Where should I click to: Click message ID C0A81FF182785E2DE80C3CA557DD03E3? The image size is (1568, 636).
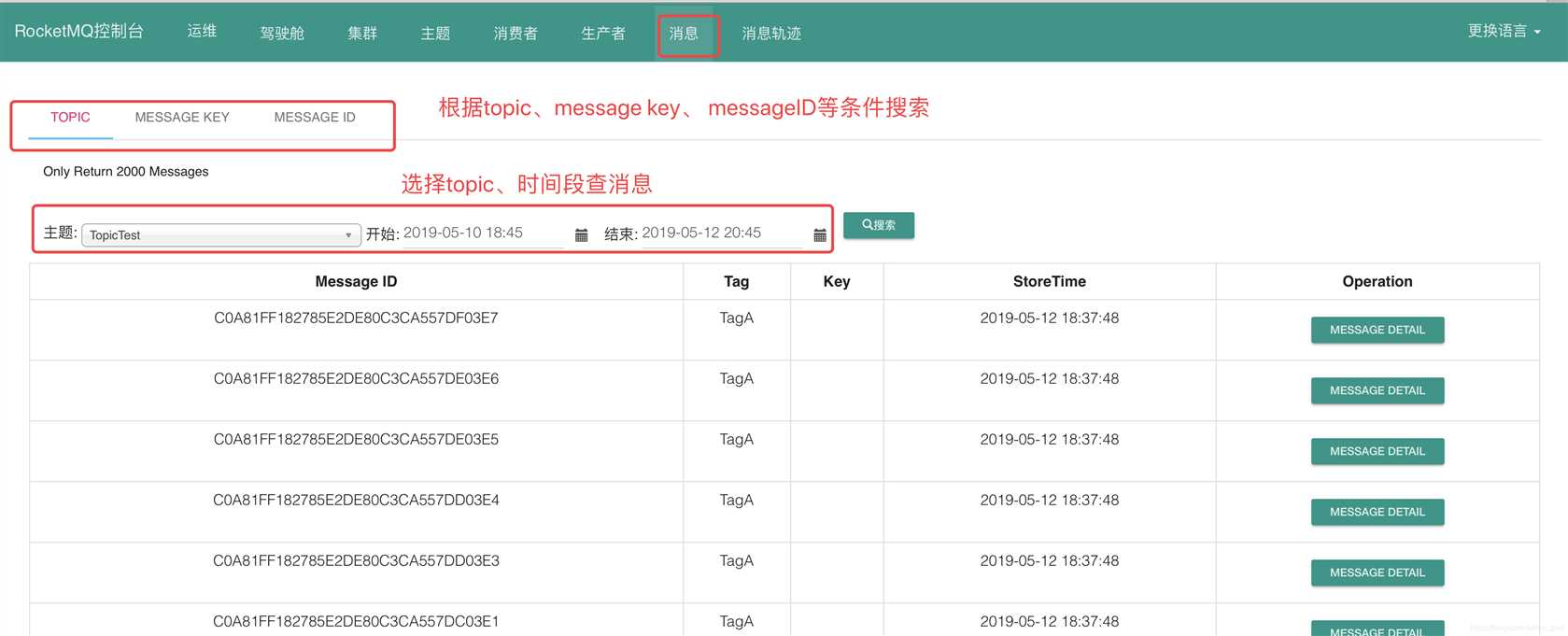[356, 561]
